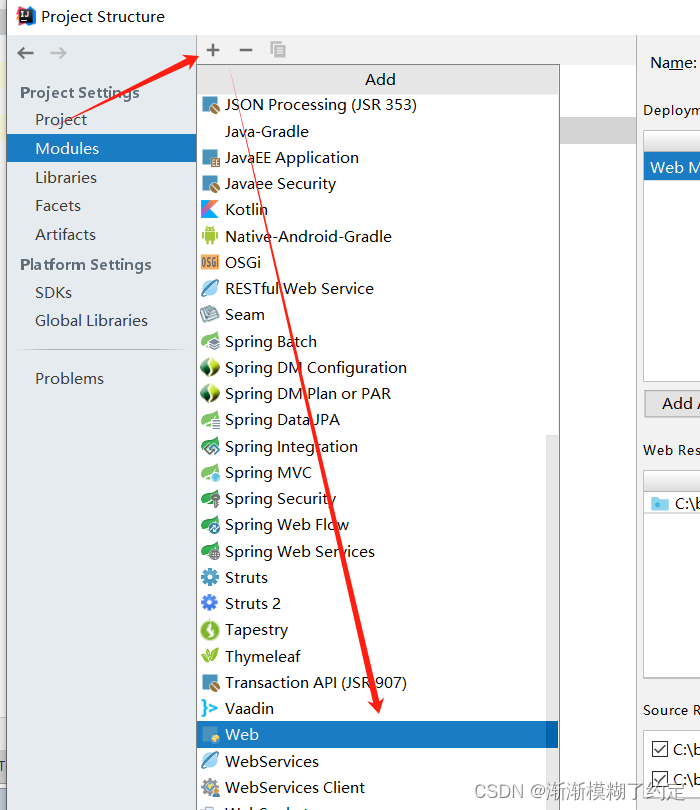Select the C:\ web resource folder row
700x810 pixels.
click(x=672, y=503)
